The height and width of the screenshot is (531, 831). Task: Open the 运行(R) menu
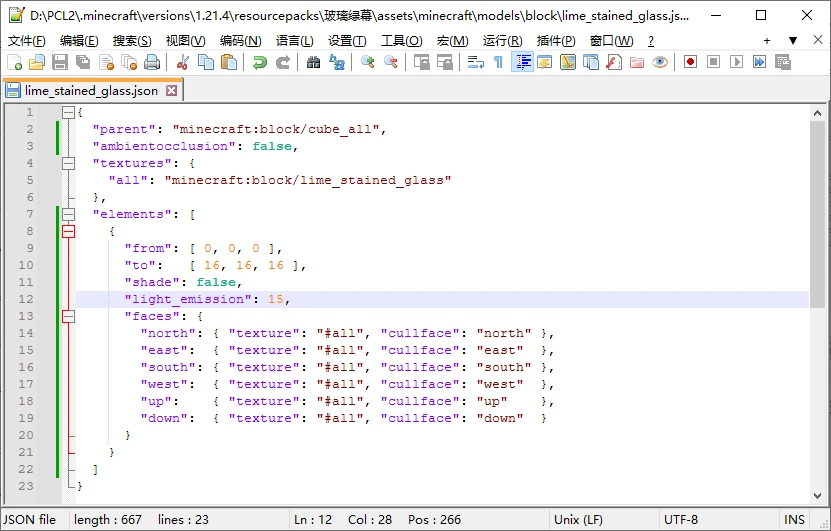tap(502, 41)
